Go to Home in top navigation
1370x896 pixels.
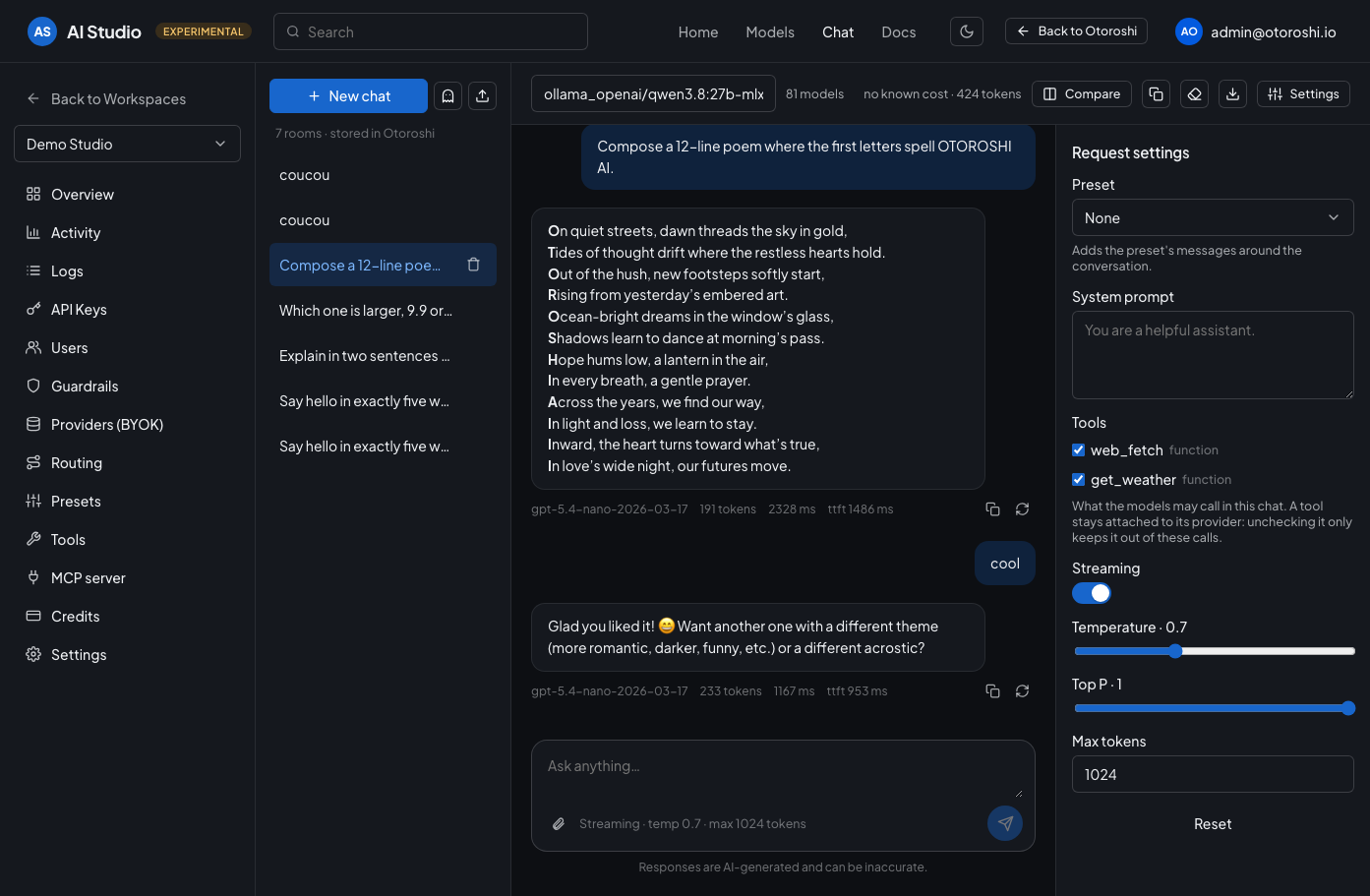click(x=698, y=32)
